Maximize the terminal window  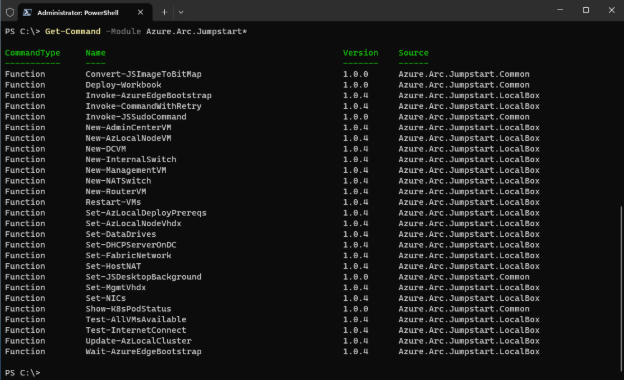(x=586, y=10)
